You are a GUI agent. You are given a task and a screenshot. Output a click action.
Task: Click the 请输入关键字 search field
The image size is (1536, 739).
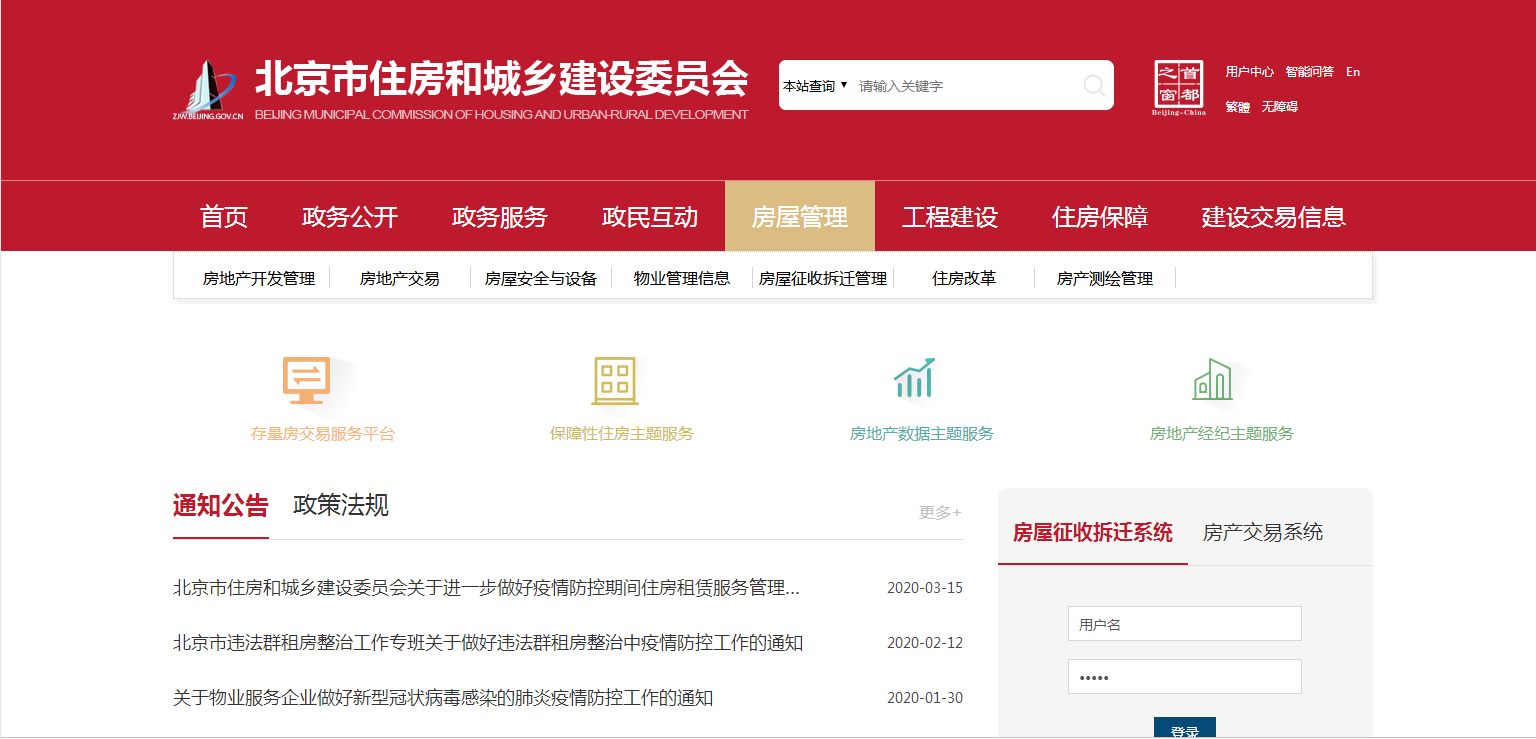tap(965, 86)
